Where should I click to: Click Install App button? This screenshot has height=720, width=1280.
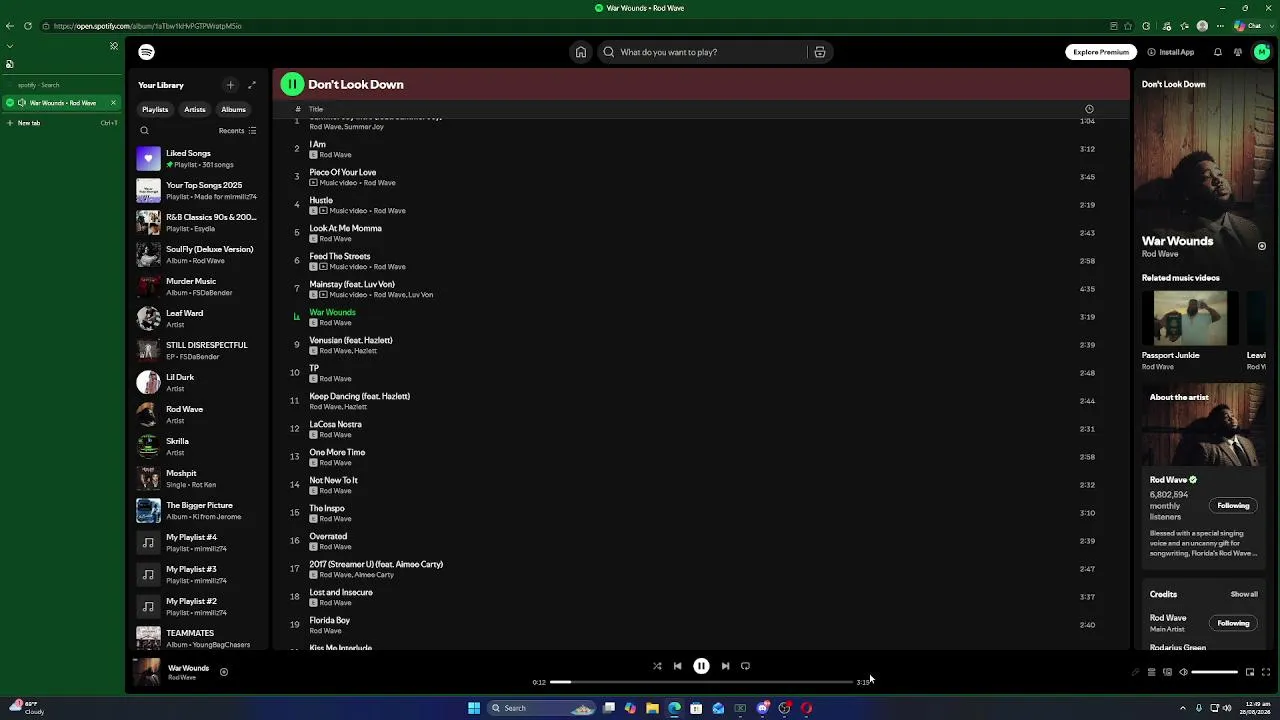click(x=1171, y=52)
